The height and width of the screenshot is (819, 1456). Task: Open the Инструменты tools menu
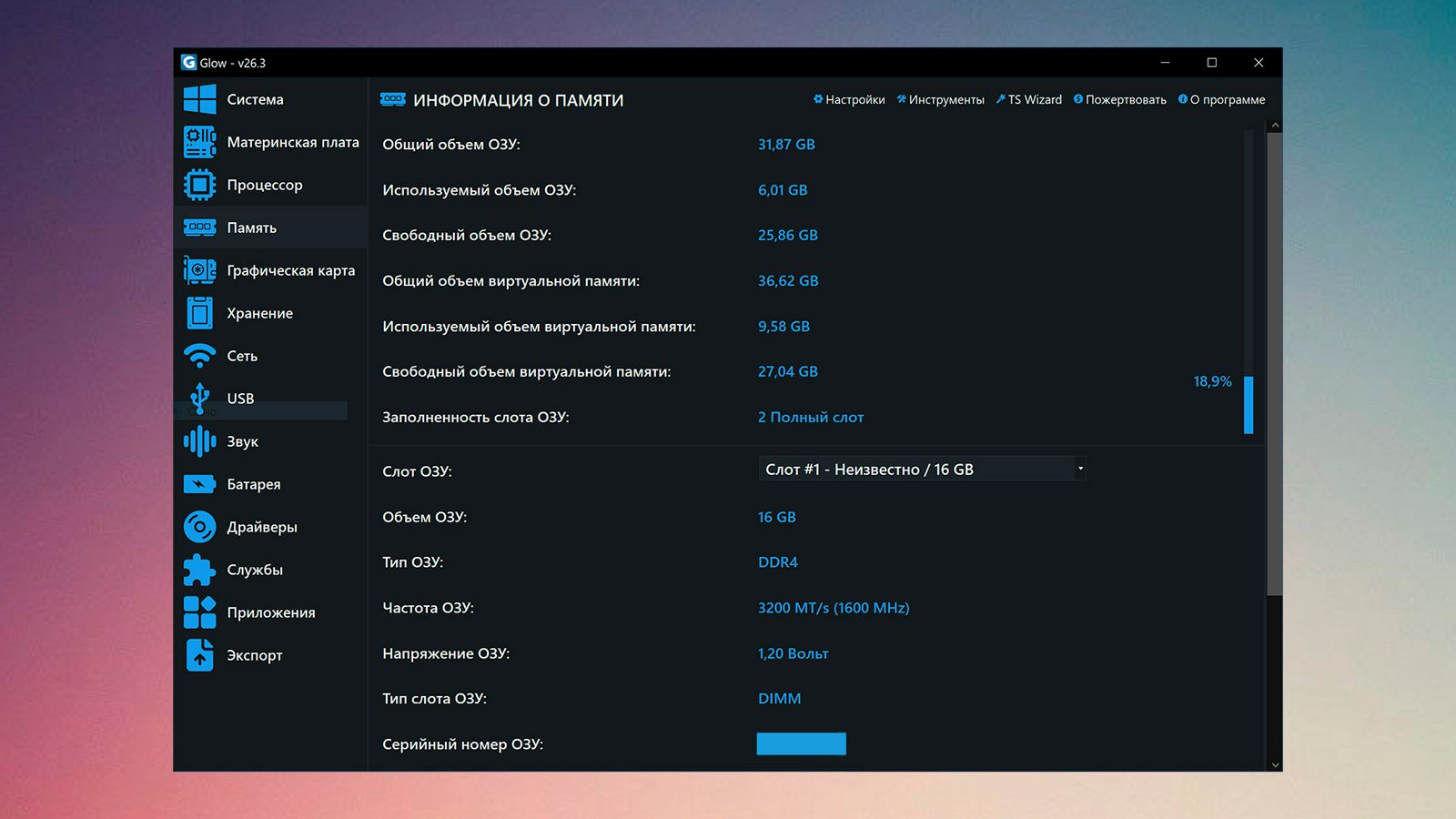click(x=940, y=100)
